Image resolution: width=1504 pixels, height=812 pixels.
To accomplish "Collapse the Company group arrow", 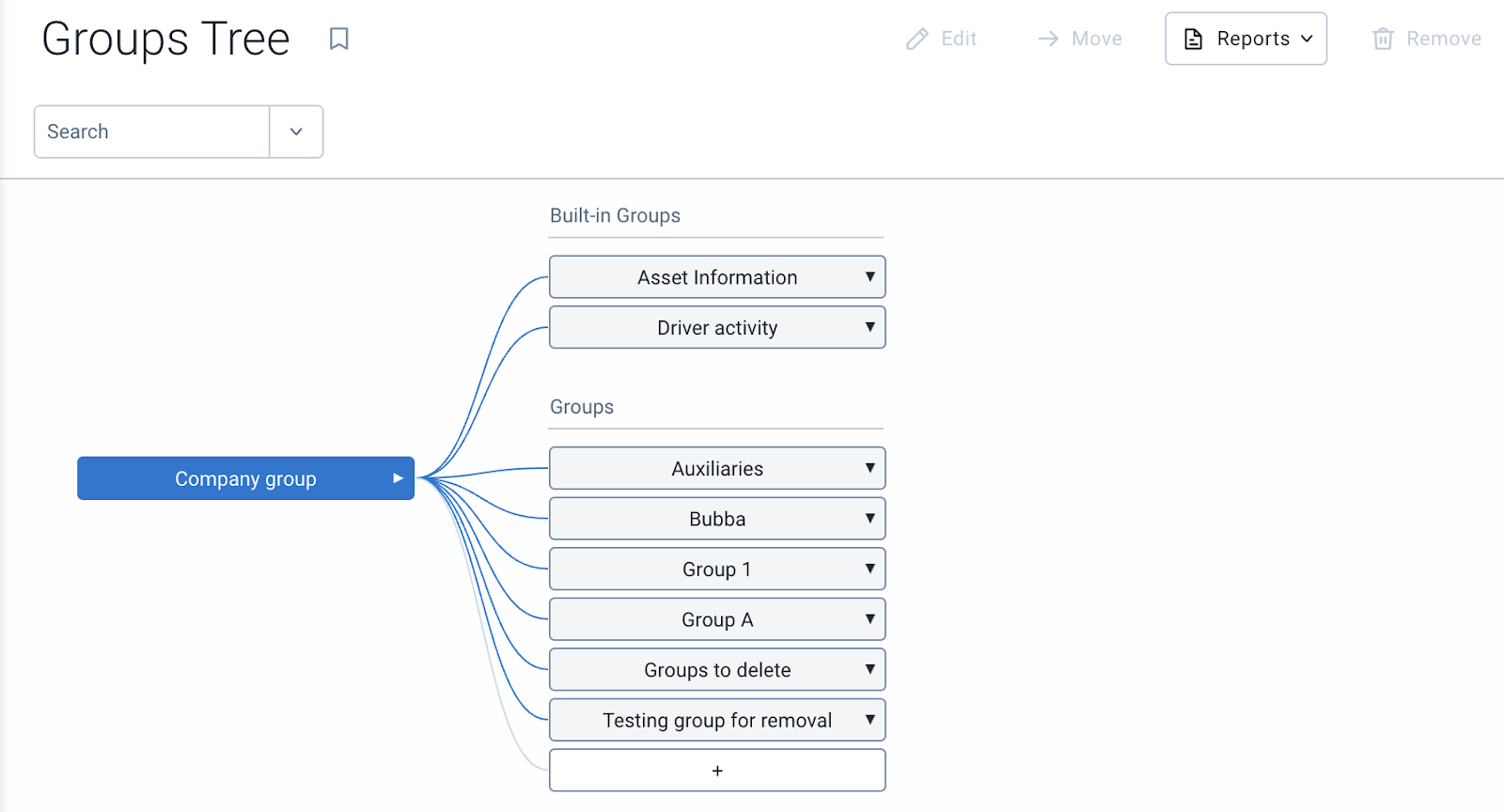I will pyautogui.click(x=398, y=478).
